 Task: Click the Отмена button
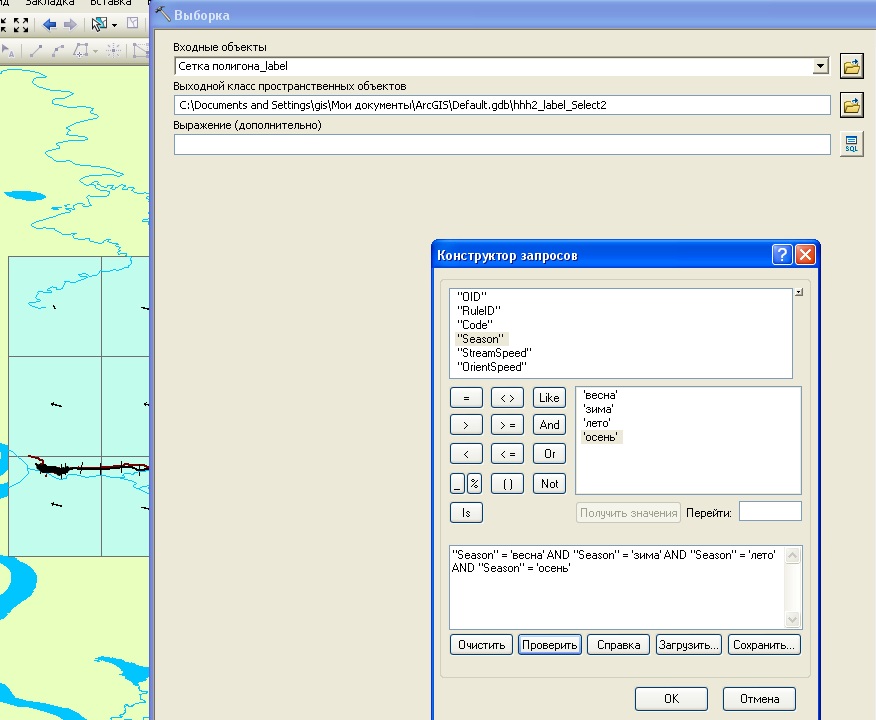[759, 699]
